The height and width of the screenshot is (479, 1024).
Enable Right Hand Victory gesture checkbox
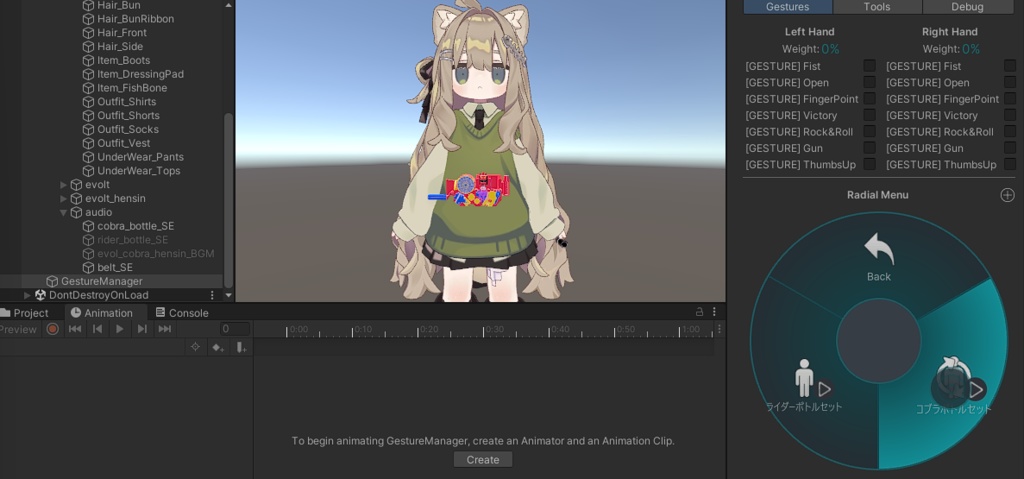[x=1010, y=115]
